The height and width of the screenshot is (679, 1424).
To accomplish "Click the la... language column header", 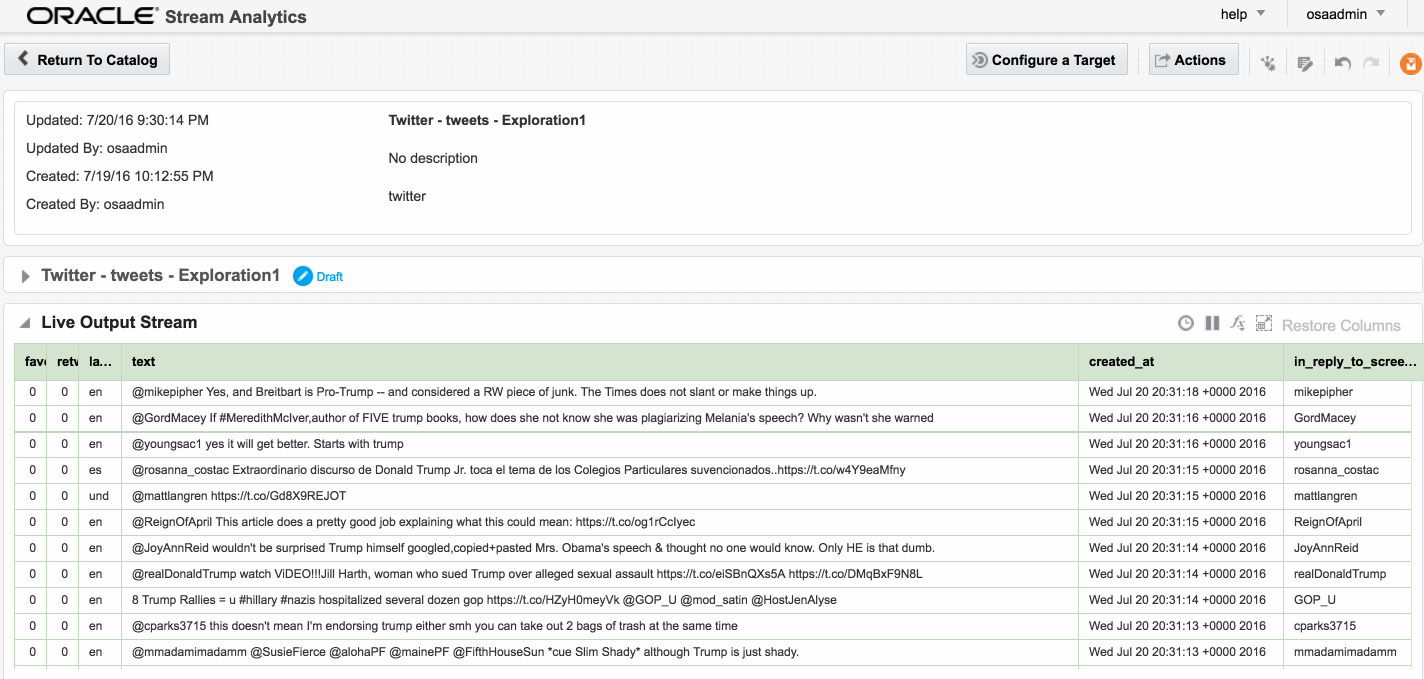I will coord(100,361).
